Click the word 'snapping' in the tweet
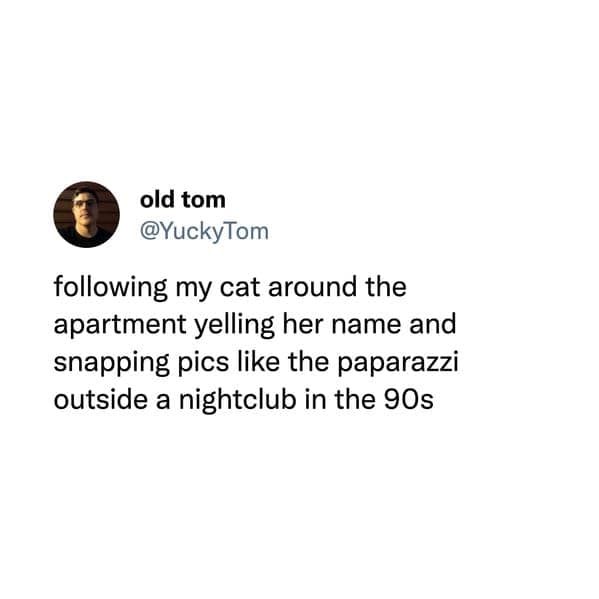Image resolution: width=599 pixels, height=599 pixels. pyautogui.click(x=112, y=363)
